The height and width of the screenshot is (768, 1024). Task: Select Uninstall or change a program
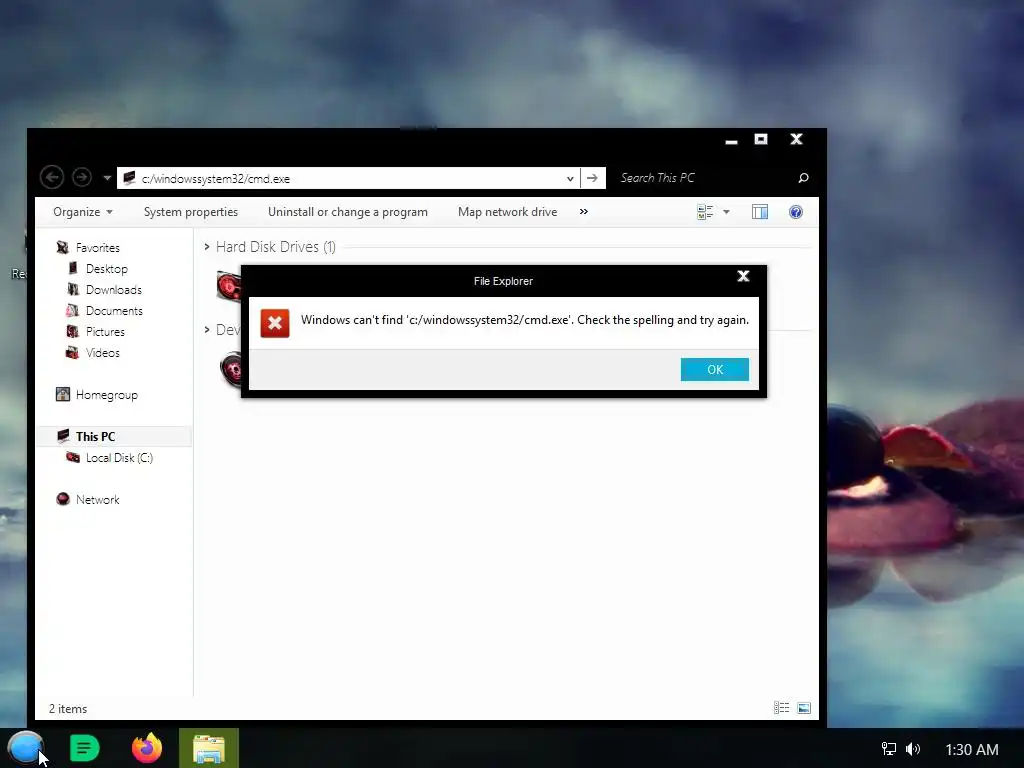point(347,212)
